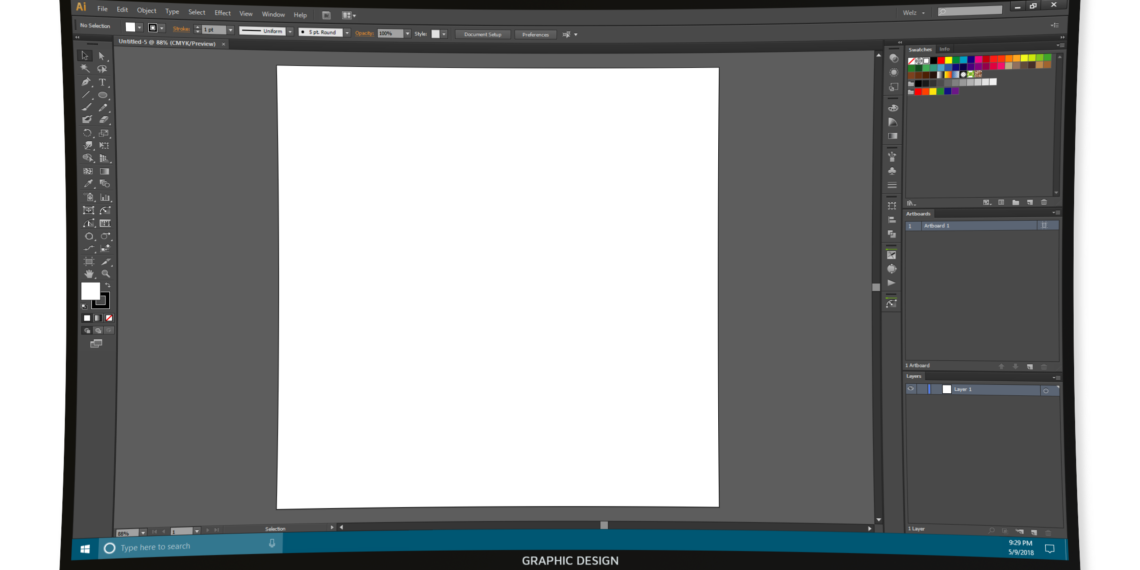Click orange Opacity label link
This screenshot has width=1140, height=570.
coord(364,33)
